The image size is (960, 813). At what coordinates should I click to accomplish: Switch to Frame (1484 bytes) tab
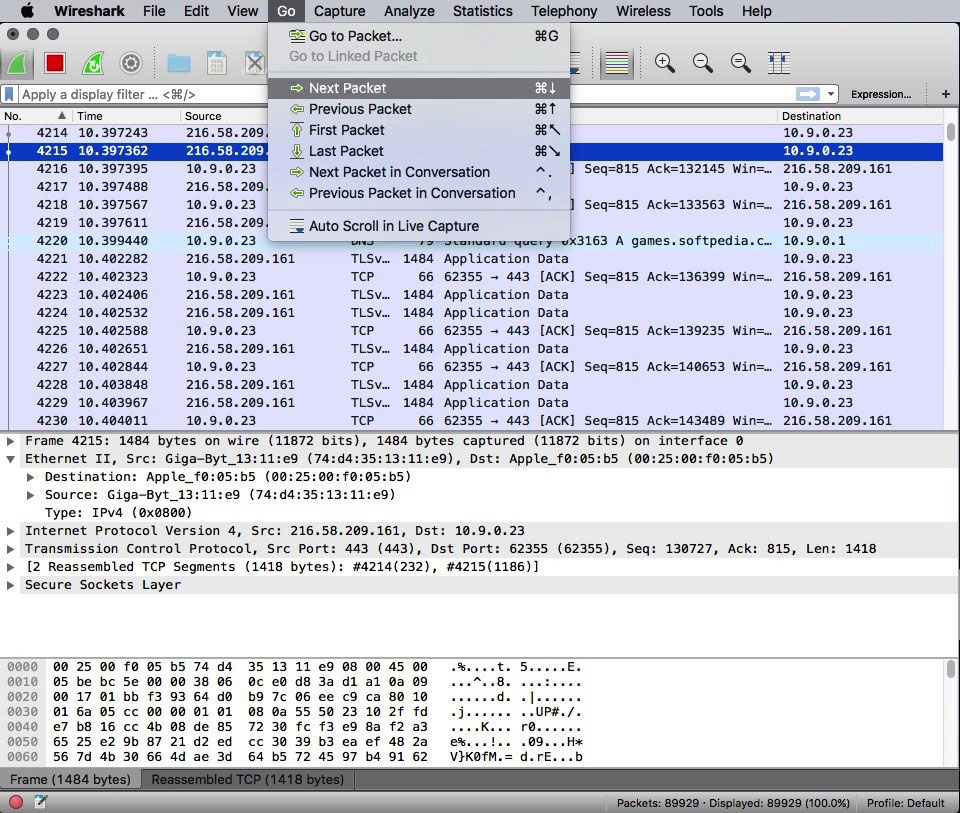click(x=70, y=779)
